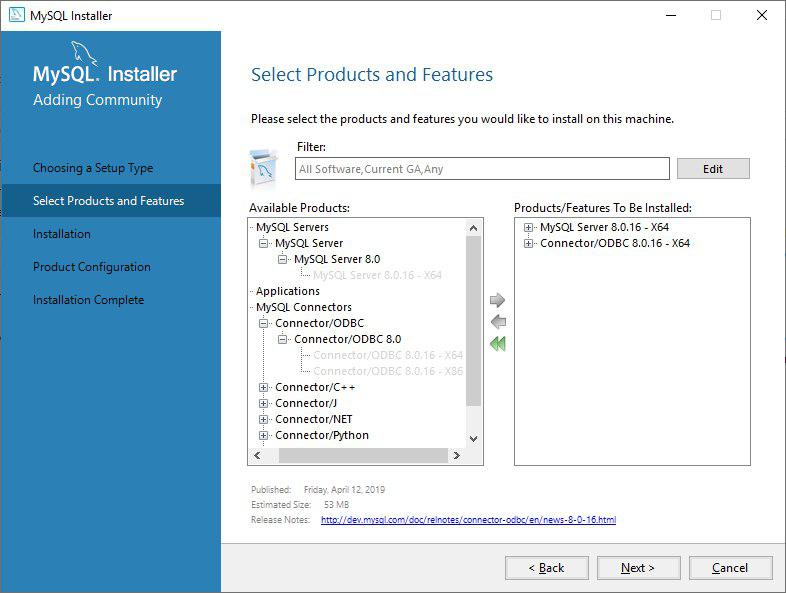Expand the Connector/J node
Image resolution: width=786 pixels, height=593 pixels.
pyautogui.click(x=263, y=404)
